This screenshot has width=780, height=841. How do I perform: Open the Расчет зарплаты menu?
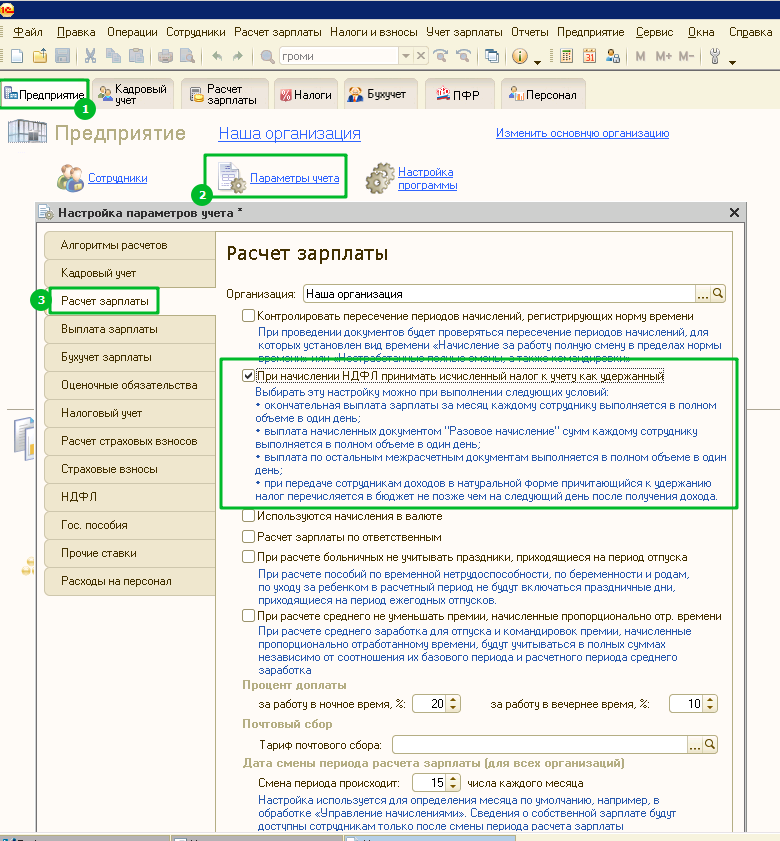click(x=277, y=32)
